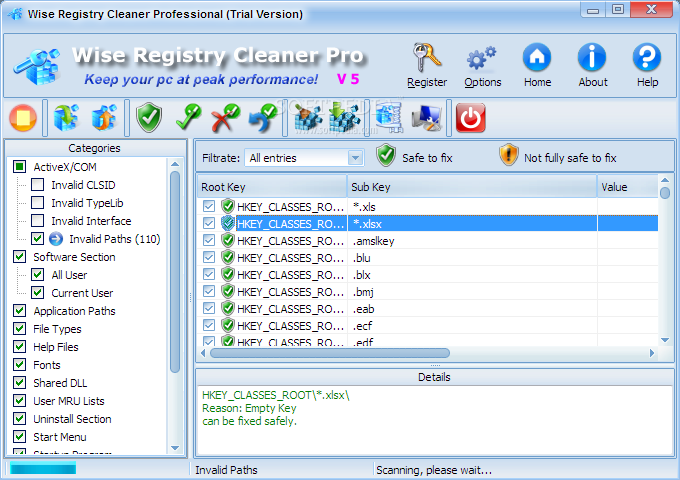This screenshot has width=680, height=480.
Task: Click the orange Stop scan button
Action: pos(23,118)
